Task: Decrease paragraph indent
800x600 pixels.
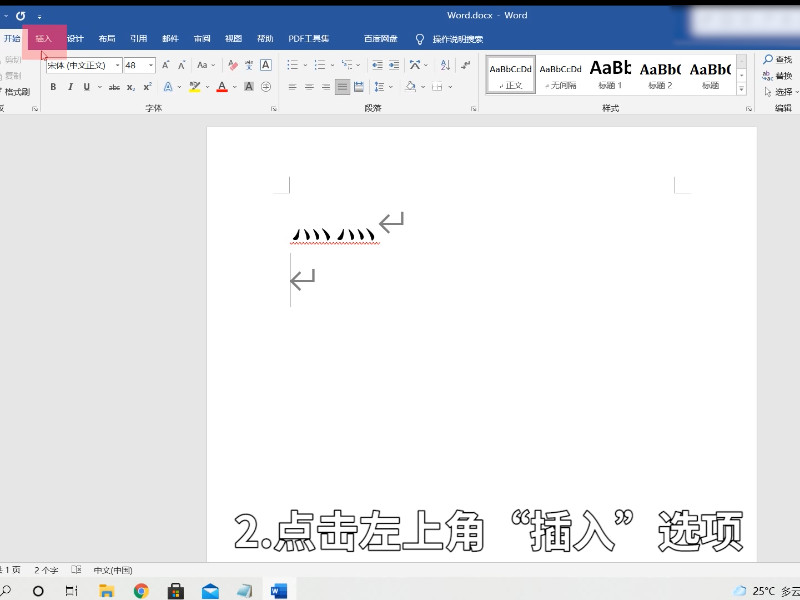Action: 377,65
